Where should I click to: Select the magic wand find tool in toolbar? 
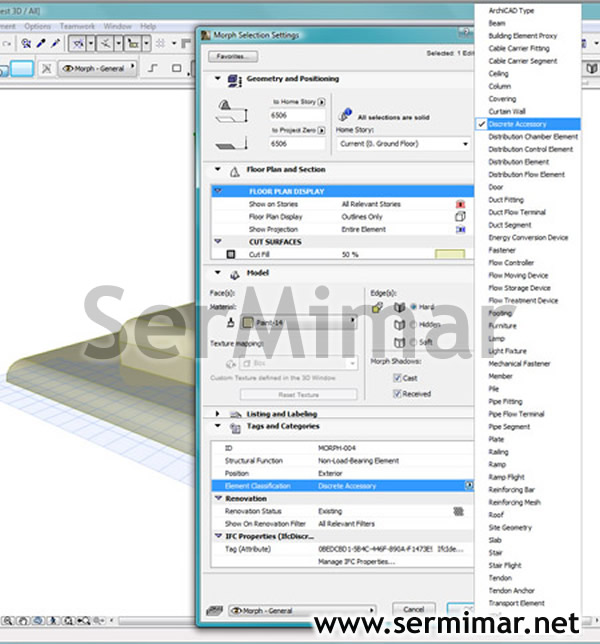(x=26, y=43)
